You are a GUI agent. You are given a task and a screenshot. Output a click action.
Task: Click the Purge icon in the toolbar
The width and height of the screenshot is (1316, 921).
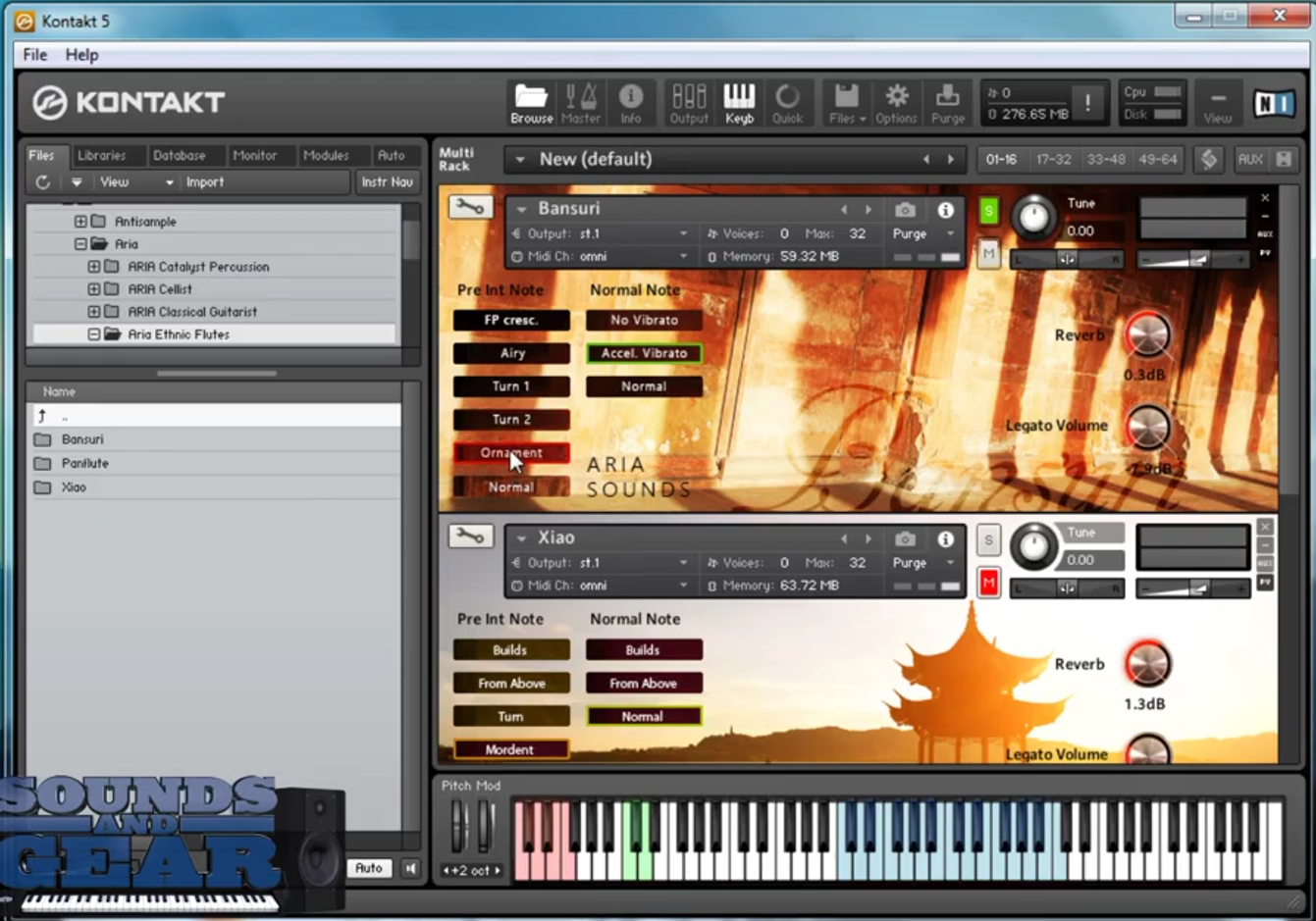click(x=947, y=103)
